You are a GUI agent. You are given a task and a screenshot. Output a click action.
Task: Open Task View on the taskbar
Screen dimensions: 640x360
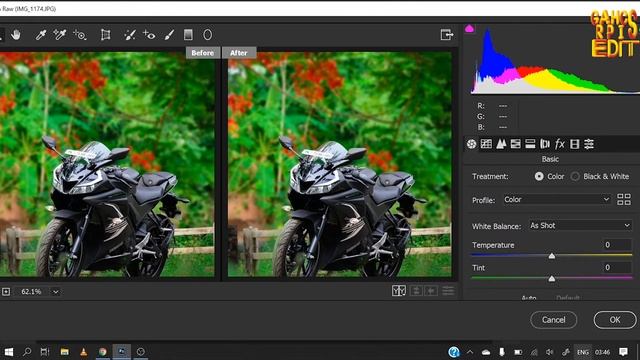pos(45,351)
